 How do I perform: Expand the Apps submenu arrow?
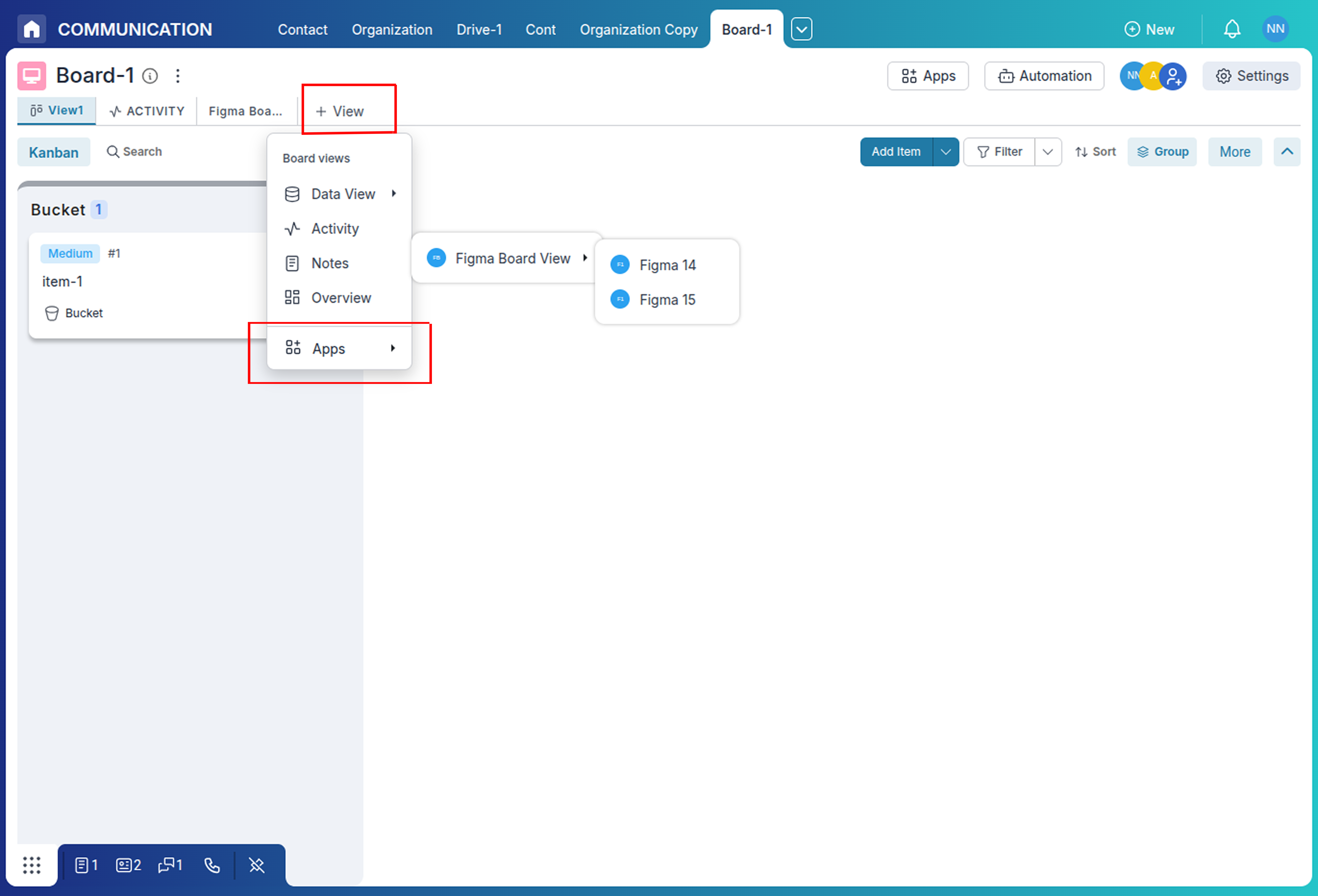(x=394, y=348)
